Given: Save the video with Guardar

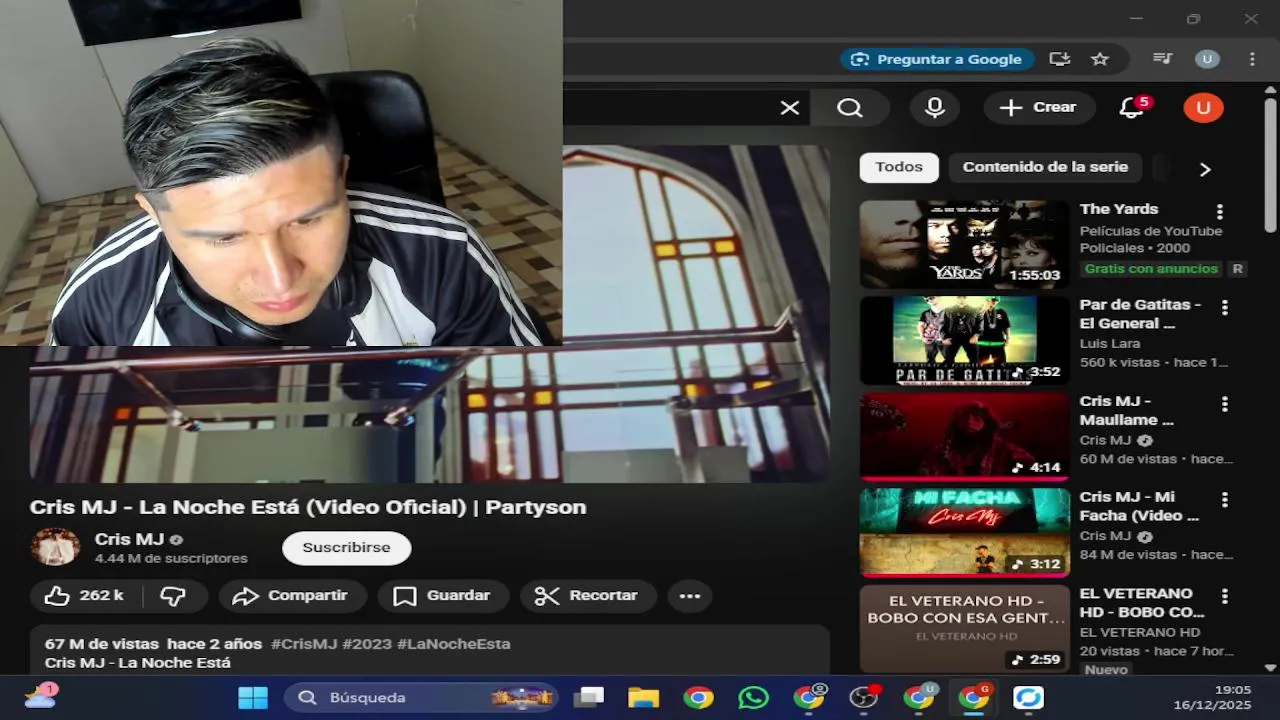Looking at the screenshot, I should 442,596.
